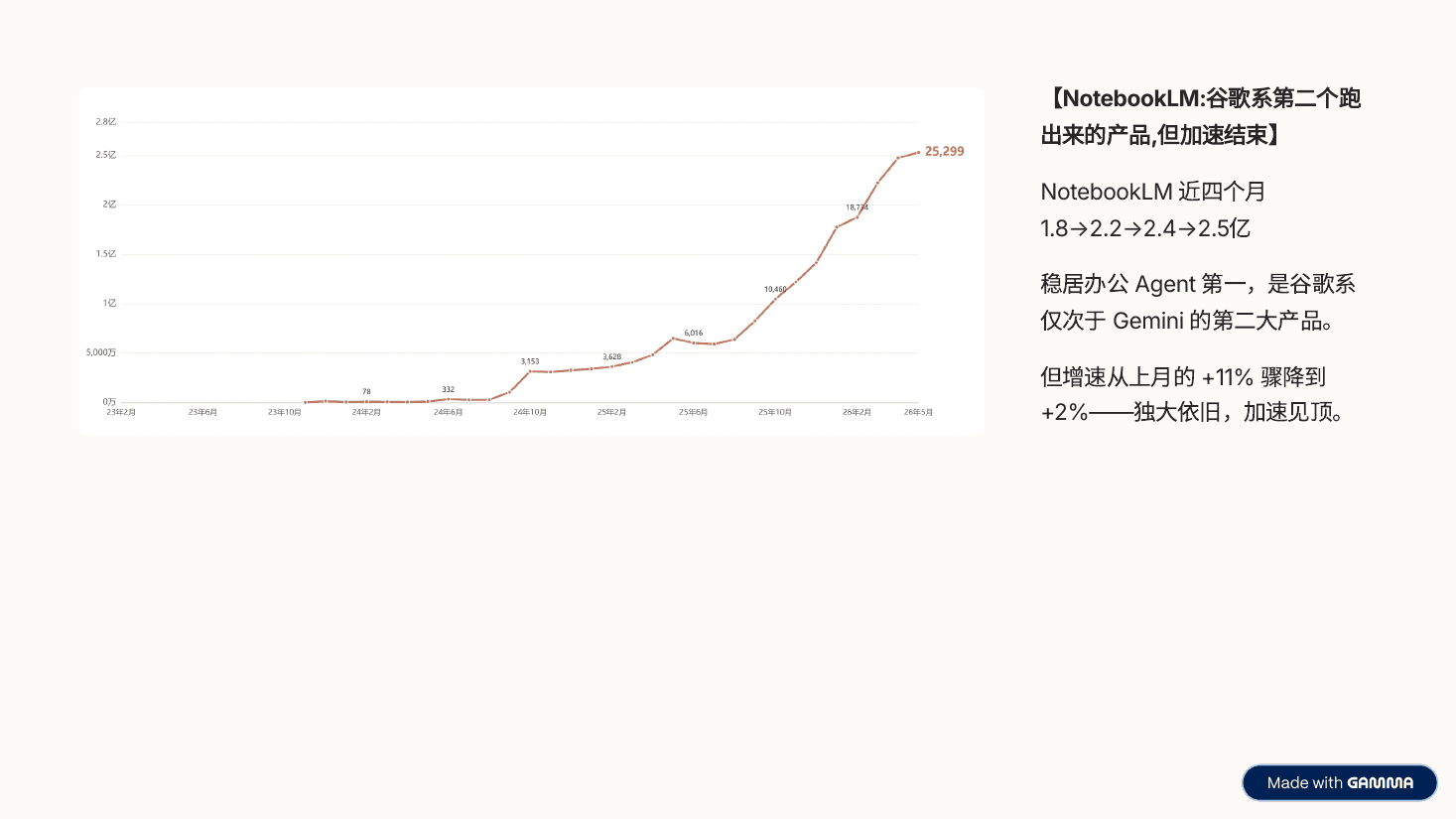This screenshot has height=819, width=1456.
Task: Click the x-axis label 23年10月
Action: coord(285,412)
